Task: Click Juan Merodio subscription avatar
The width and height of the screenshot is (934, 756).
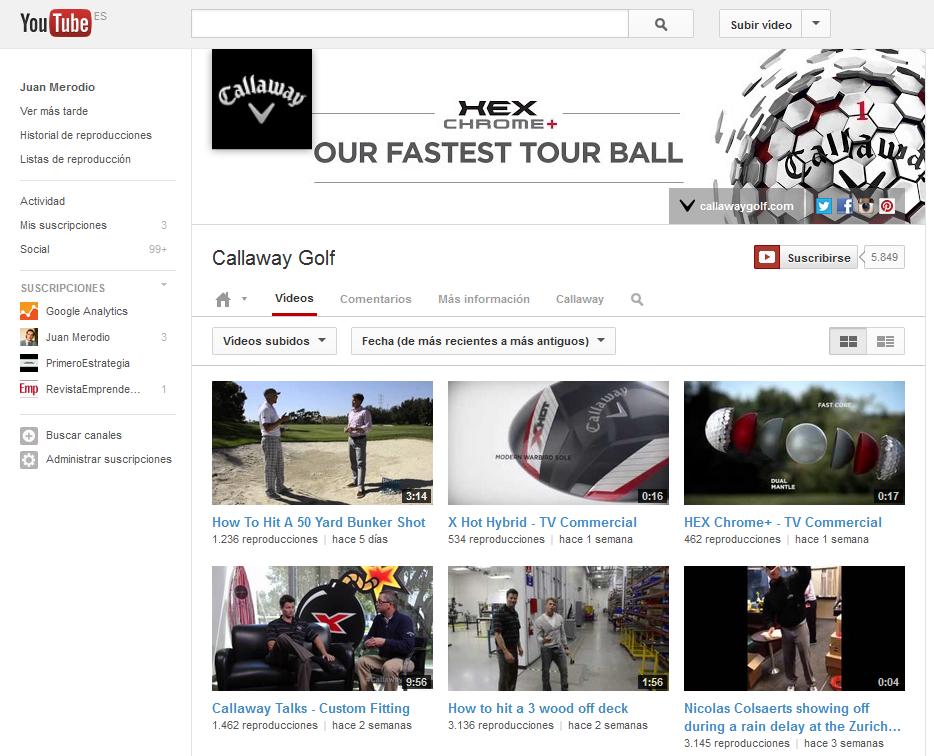Action: 29,337
